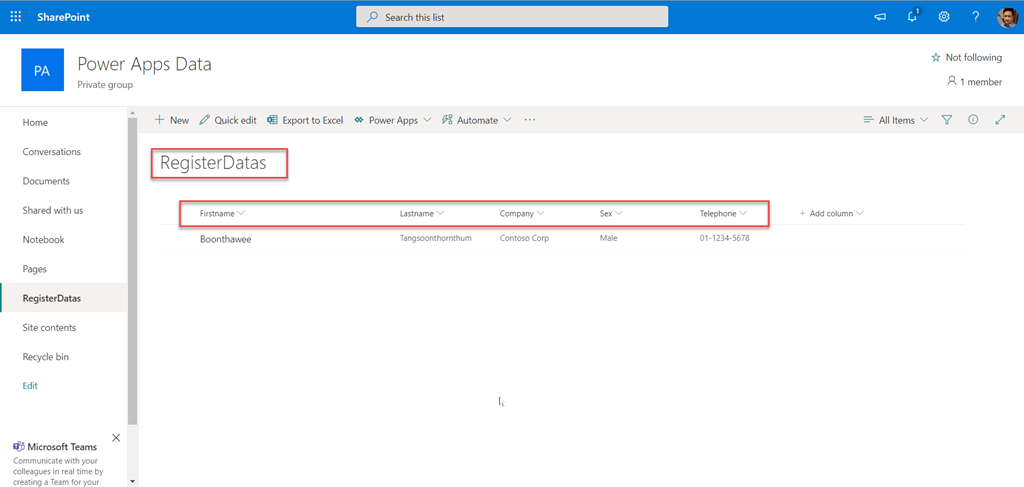This screenshot has height=487, width=1024.
Task: Open the Telephone column header dropdown
Action: pos(724,213)
